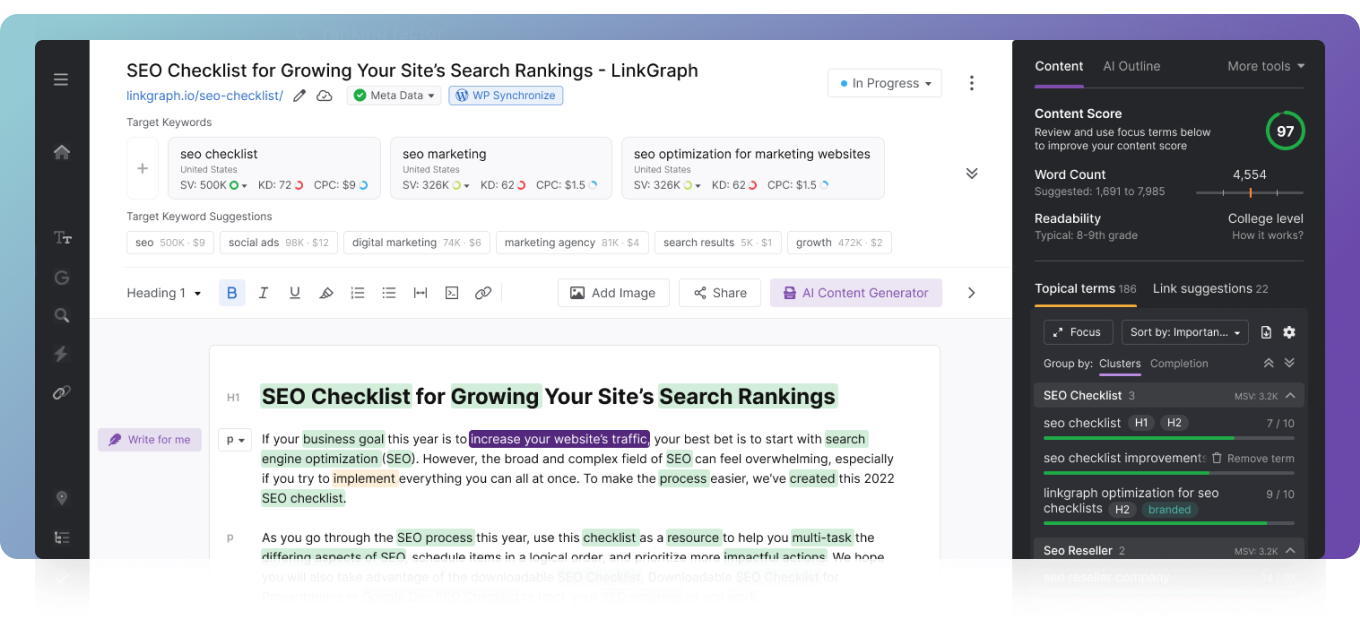1360x627 pixels.
Task: Add the social ads keyword suggestion
Action: (x=278, y=242)
